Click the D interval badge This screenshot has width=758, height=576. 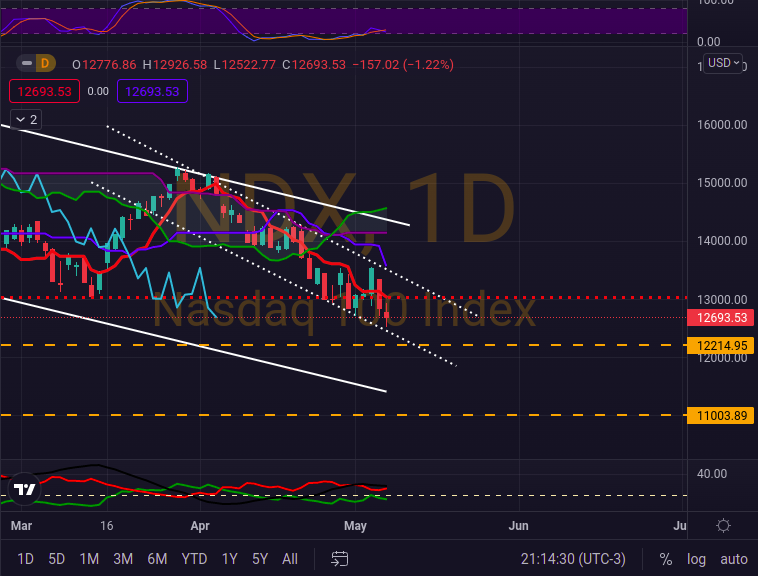45,63
